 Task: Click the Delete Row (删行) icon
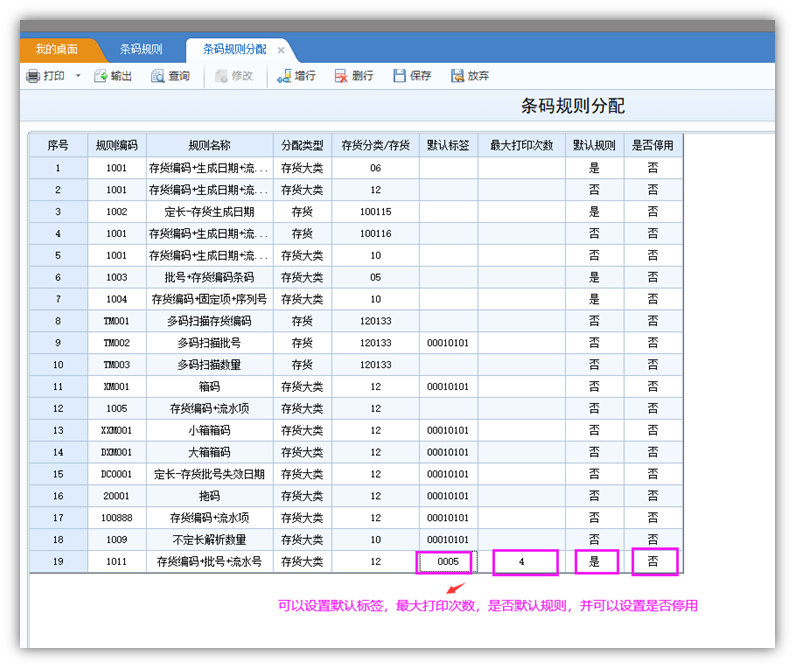(x=341, y=76)
